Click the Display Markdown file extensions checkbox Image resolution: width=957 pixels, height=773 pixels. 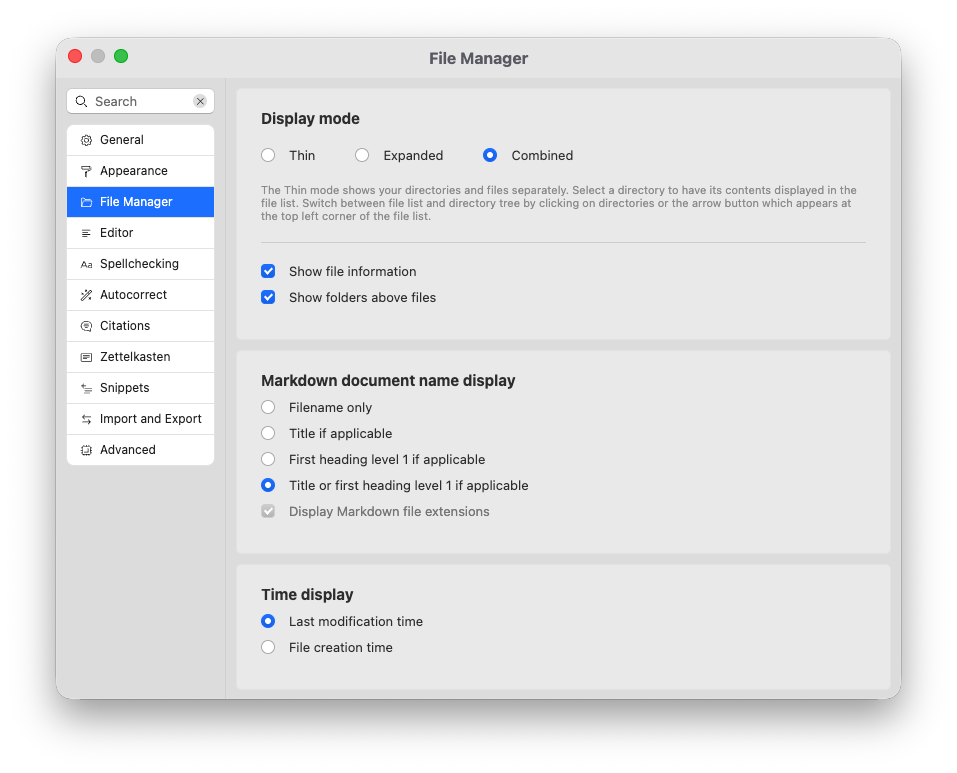268,511
